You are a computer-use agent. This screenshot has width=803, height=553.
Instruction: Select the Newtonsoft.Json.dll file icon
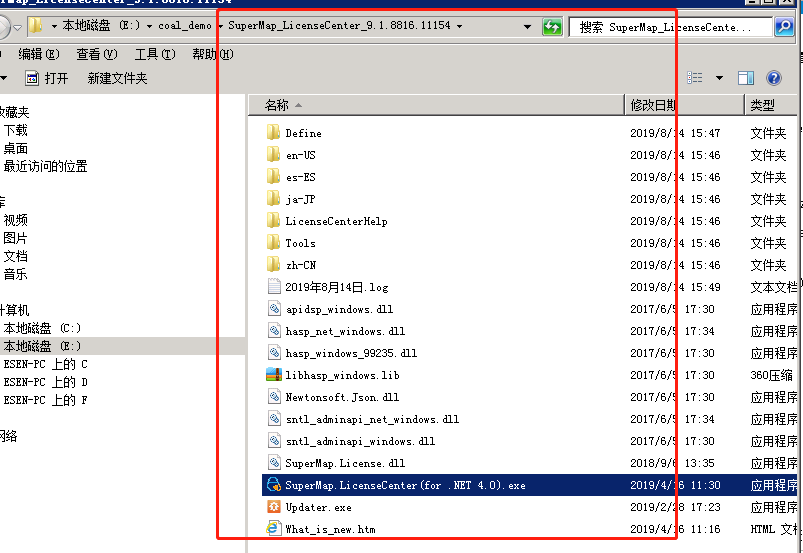click(x=274, y=397)
